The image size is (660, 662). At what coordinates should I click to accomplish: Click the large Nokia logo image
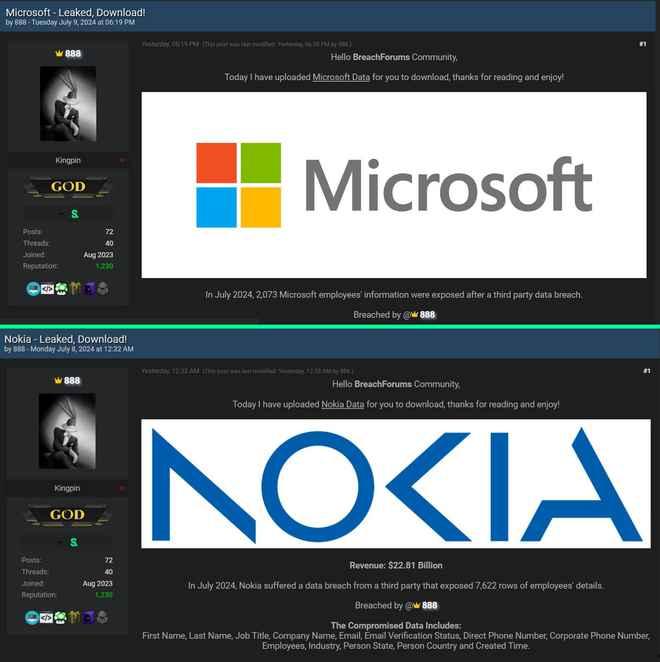(x=395, y=484)
